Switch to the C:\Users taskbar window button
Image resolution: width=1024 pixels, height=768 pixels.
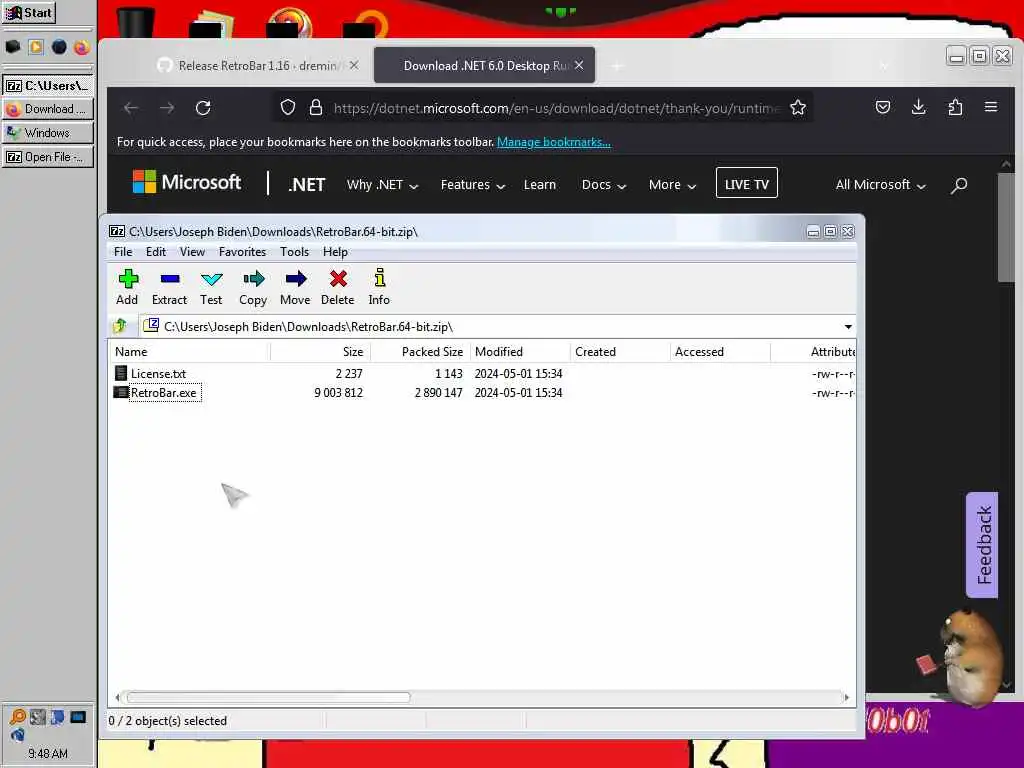pyautogui.click(x=48, y=86)
